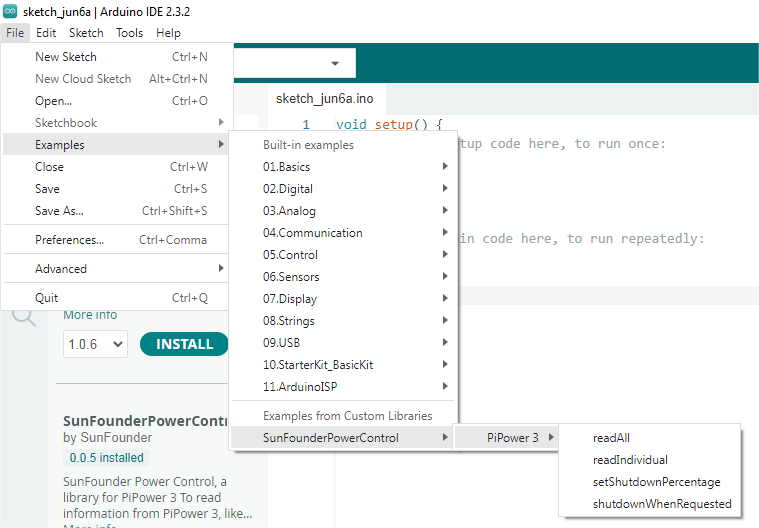Expand 02.Digital examples submenu
Image resolution: width=759 pixels, height=528 pixels.
pos(343,189)
